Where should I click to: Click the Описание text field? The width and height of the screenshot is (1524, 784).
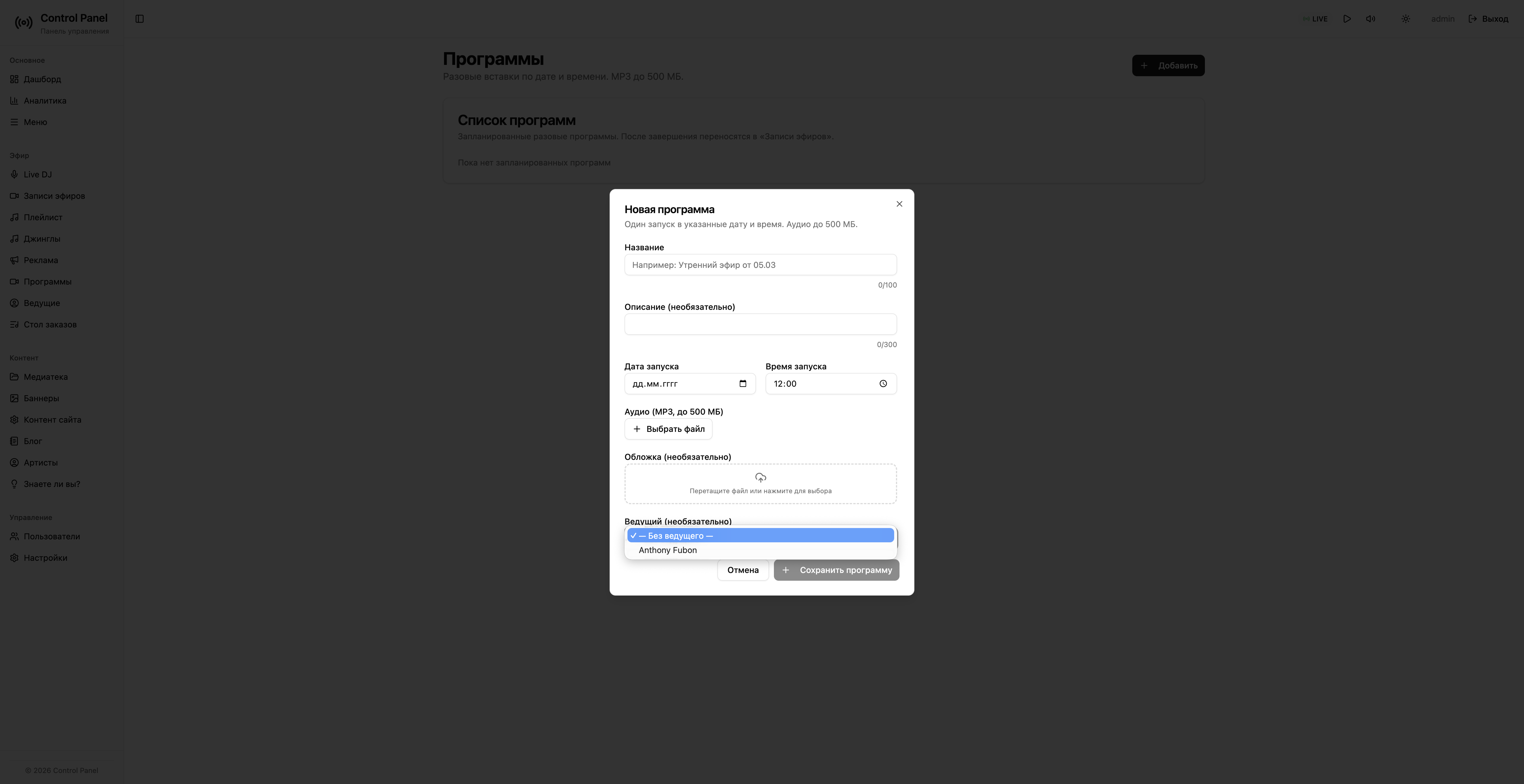point(760,324)
